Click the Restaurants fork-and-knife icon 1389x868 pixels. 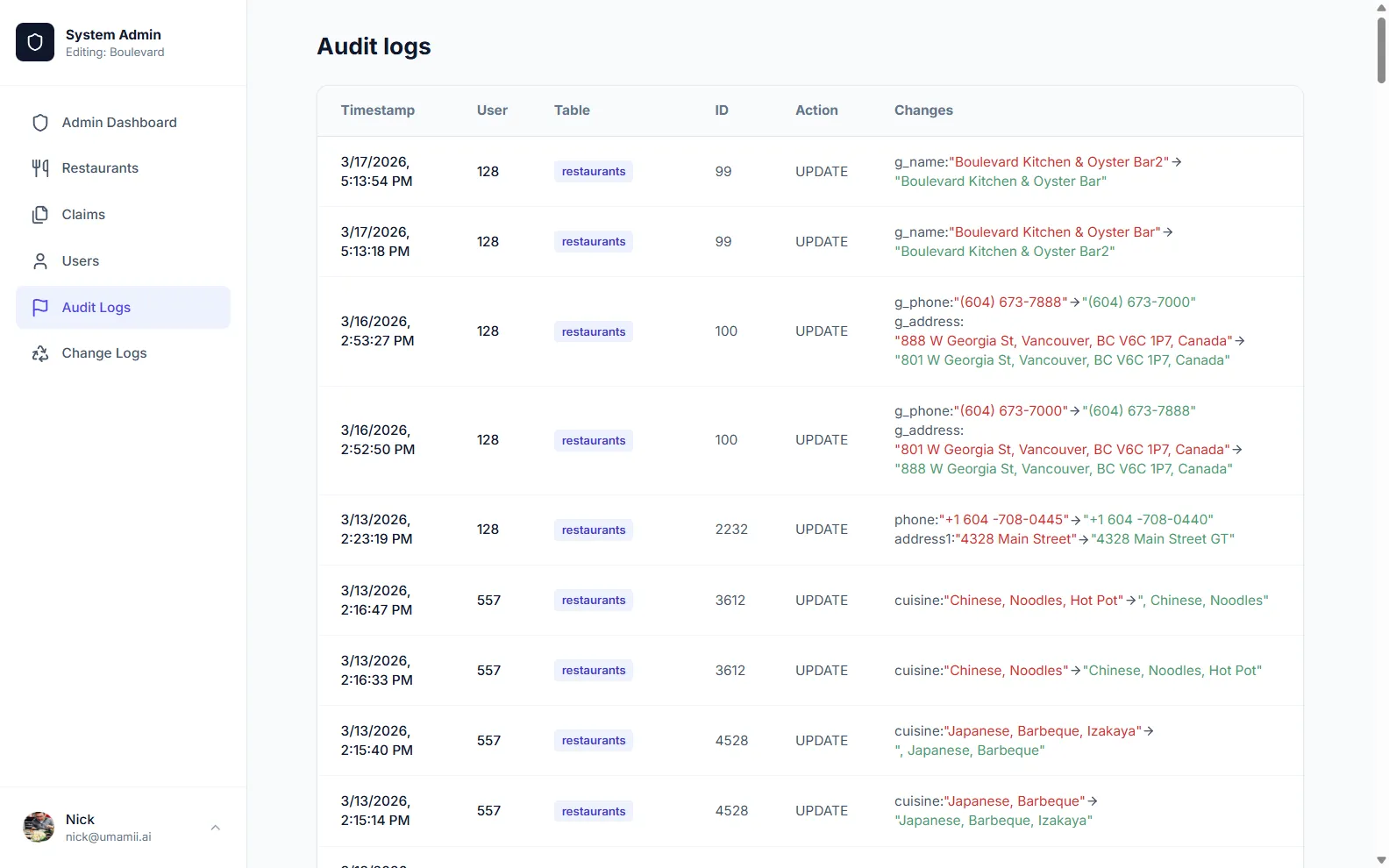pyautogui.click(x=40, y=168)
